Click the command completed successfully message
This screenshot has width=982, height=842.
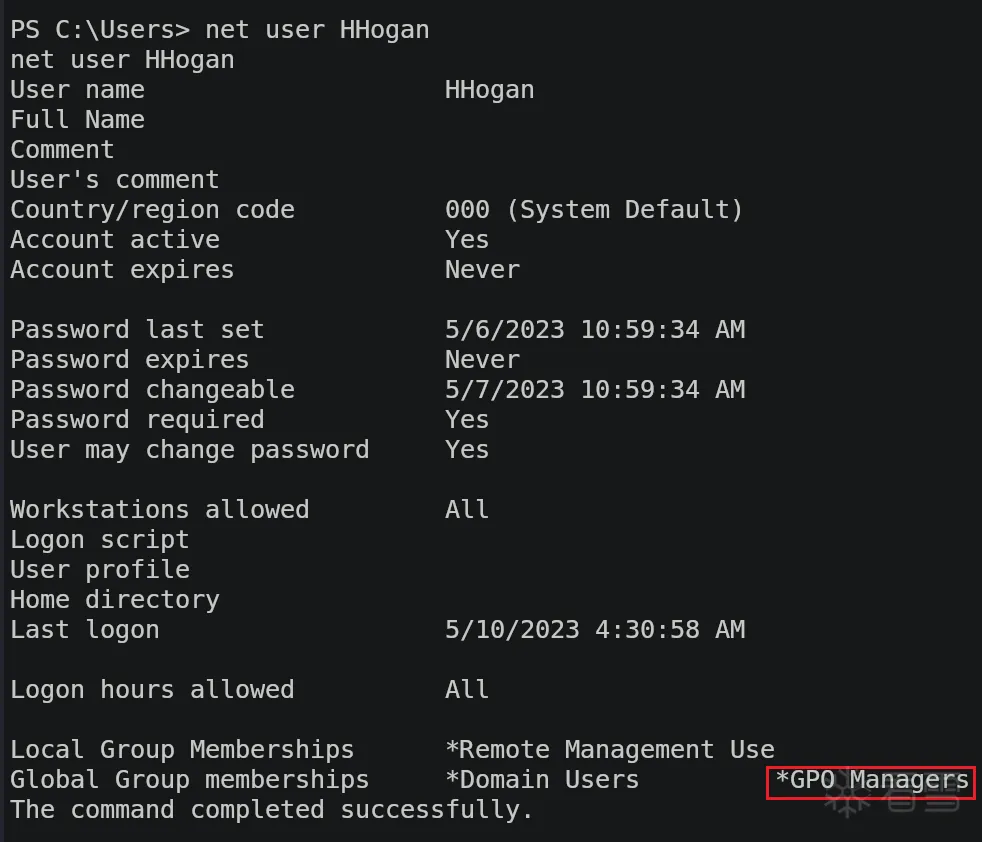271,810
